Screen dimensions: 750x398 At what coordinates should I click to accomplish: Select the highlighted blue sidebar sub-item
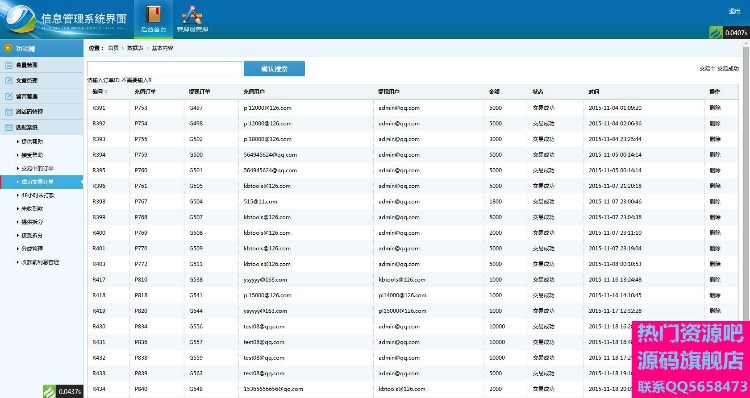click(42, 182)
